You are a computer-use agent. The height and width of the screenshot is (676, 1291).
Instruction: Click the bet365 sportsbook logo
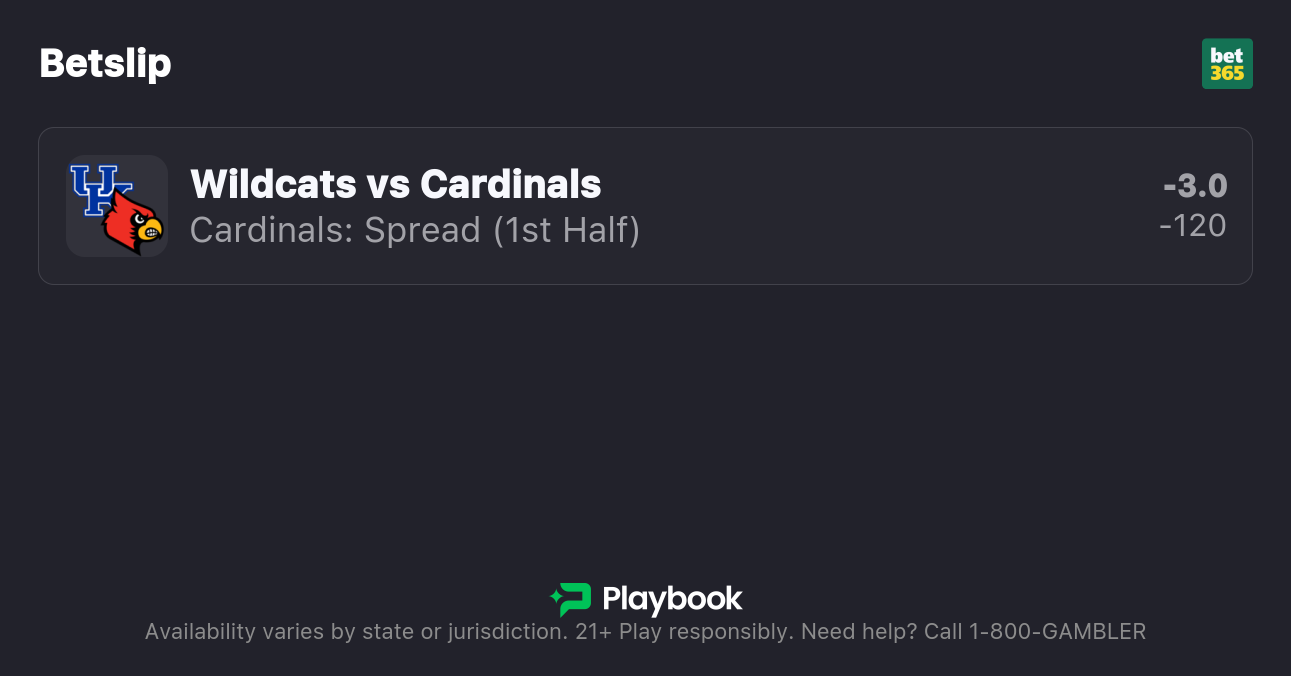coord(1227,64)
